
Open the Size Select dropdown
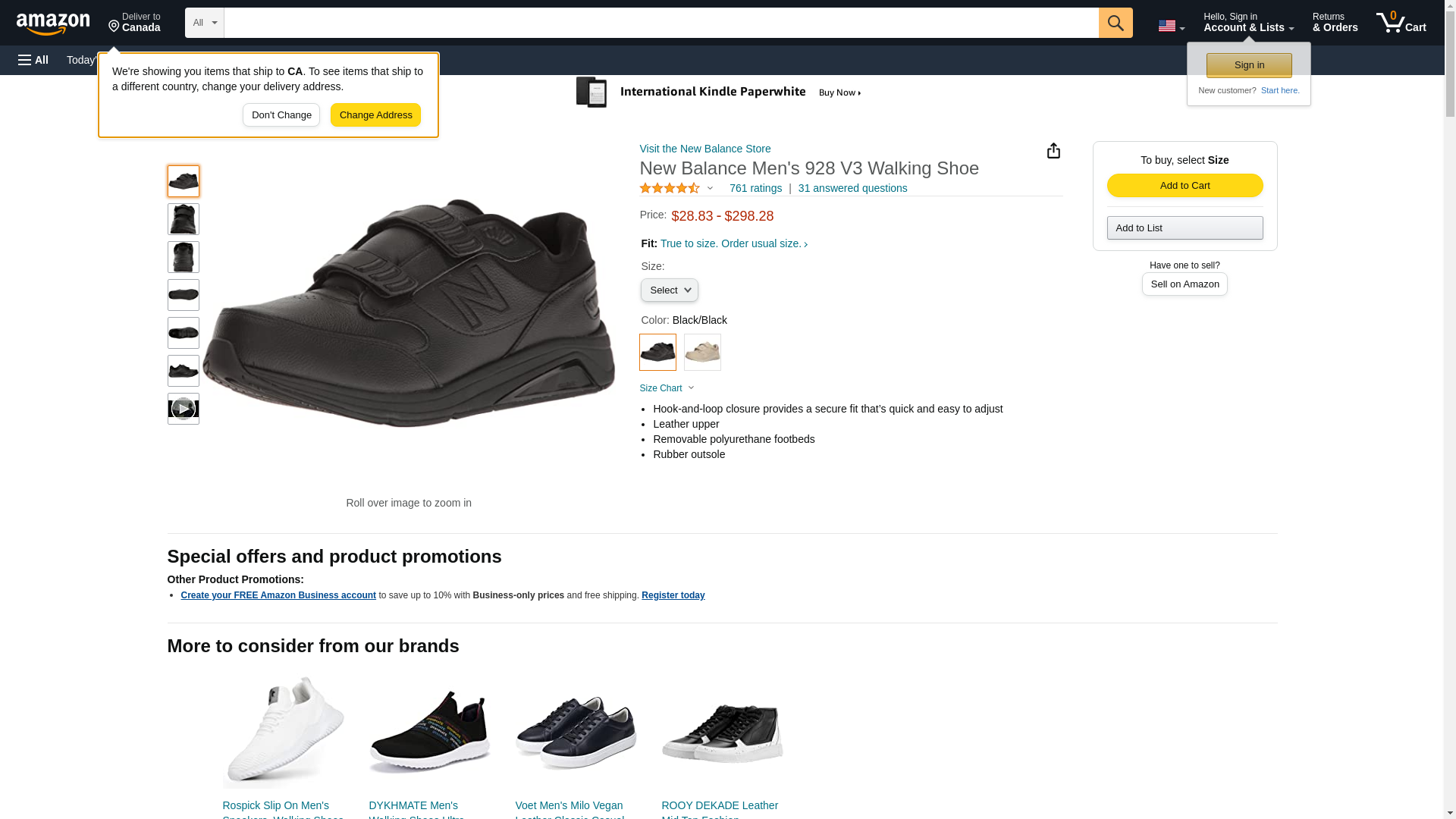669,290
